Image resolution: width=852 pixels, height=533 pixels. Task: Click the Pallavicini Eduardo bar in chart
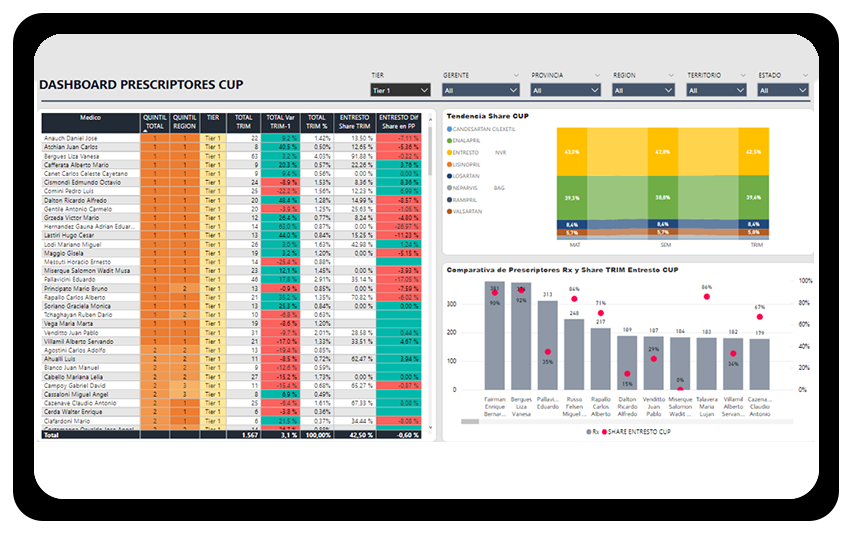pyautogui.click(x=547, y=345)
